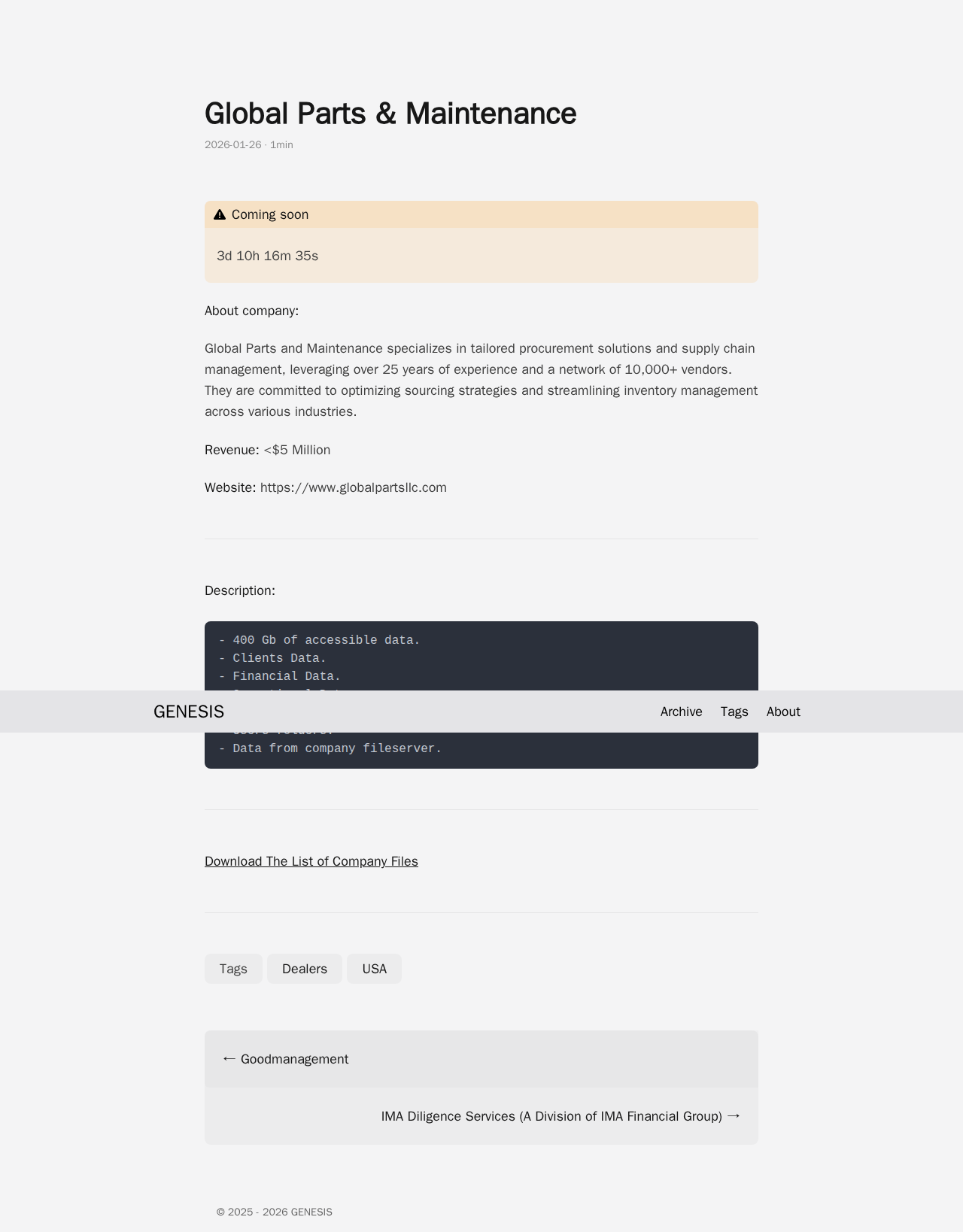This screenshot has height=1232, width=963.
Task: Click the warning triangle icon beside Coming soon
Action: coord(220,215)
